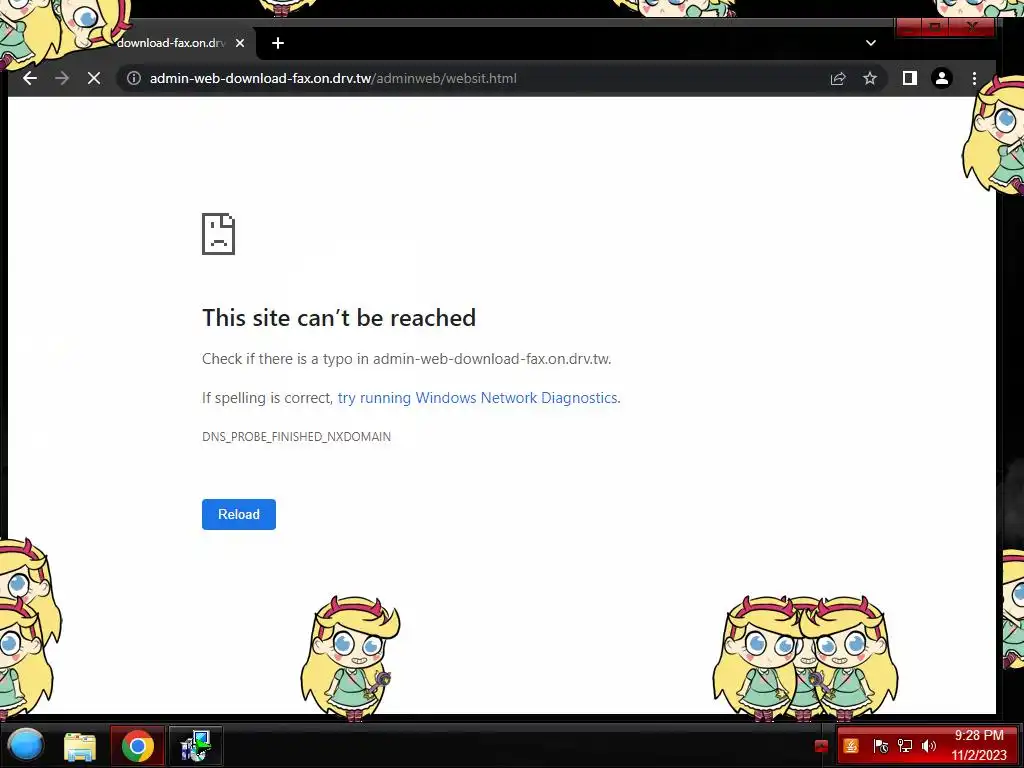Minimize the Chrome window

click(x=908, y=27)
